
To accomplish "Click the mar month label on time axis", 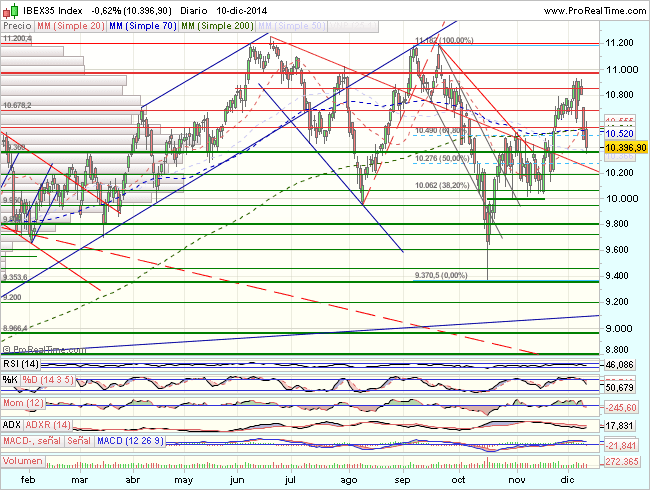I will [80, 480].
